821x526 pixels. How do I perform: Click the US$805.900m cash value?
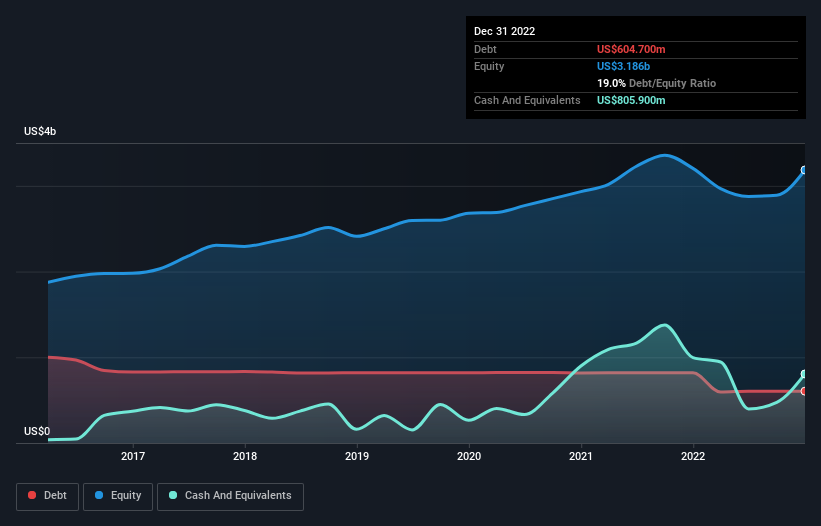631,100
